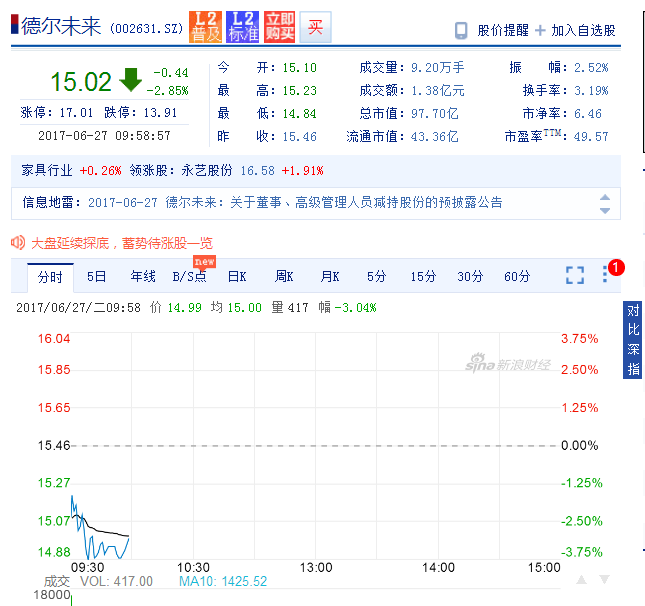Switch to the 15分 chart tab
The height and width of the screenshot is (606, 645).
coord(423,276)
